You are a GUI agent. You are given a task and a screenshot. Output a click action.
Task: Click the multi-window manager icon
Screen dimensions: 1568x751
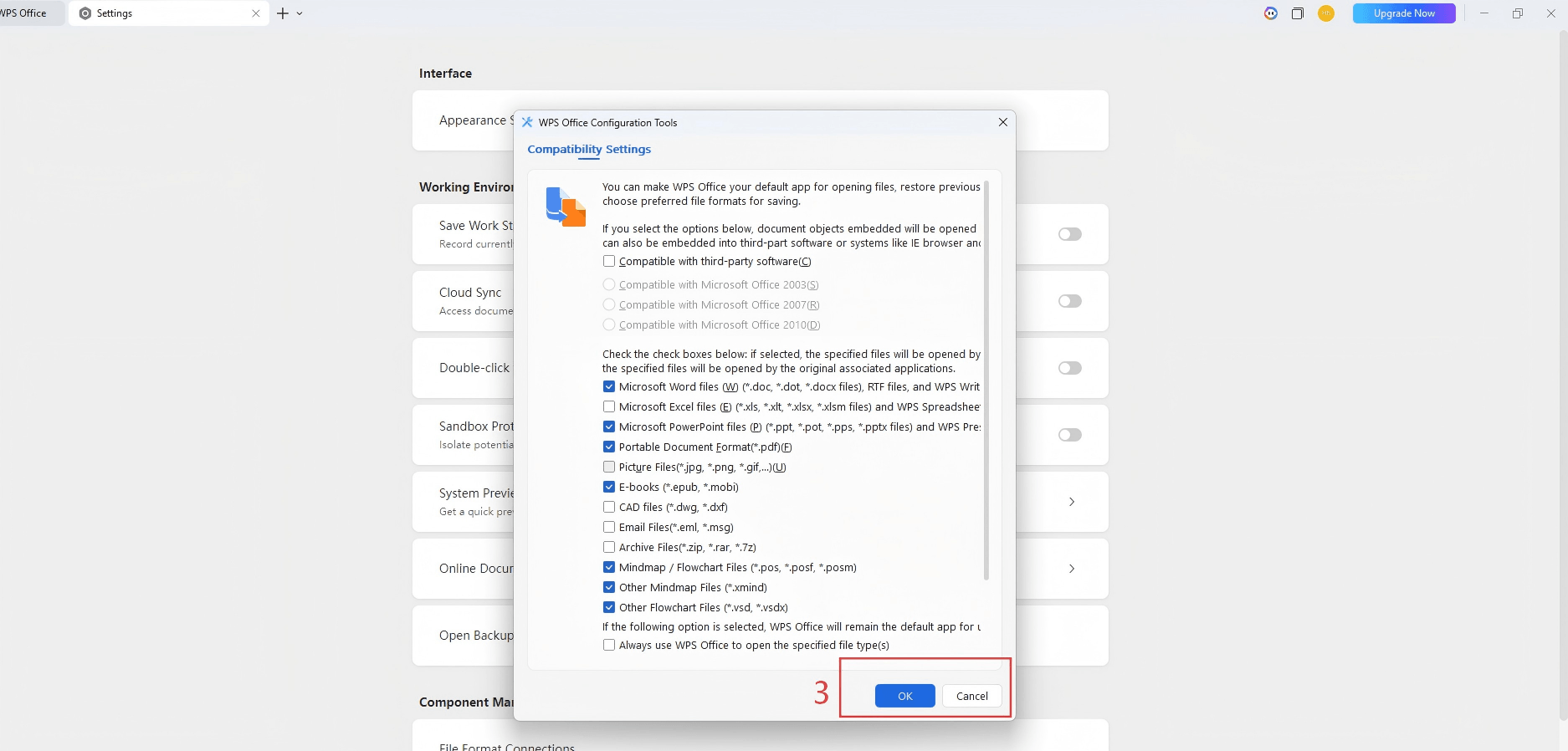[x=1298, y=13]
